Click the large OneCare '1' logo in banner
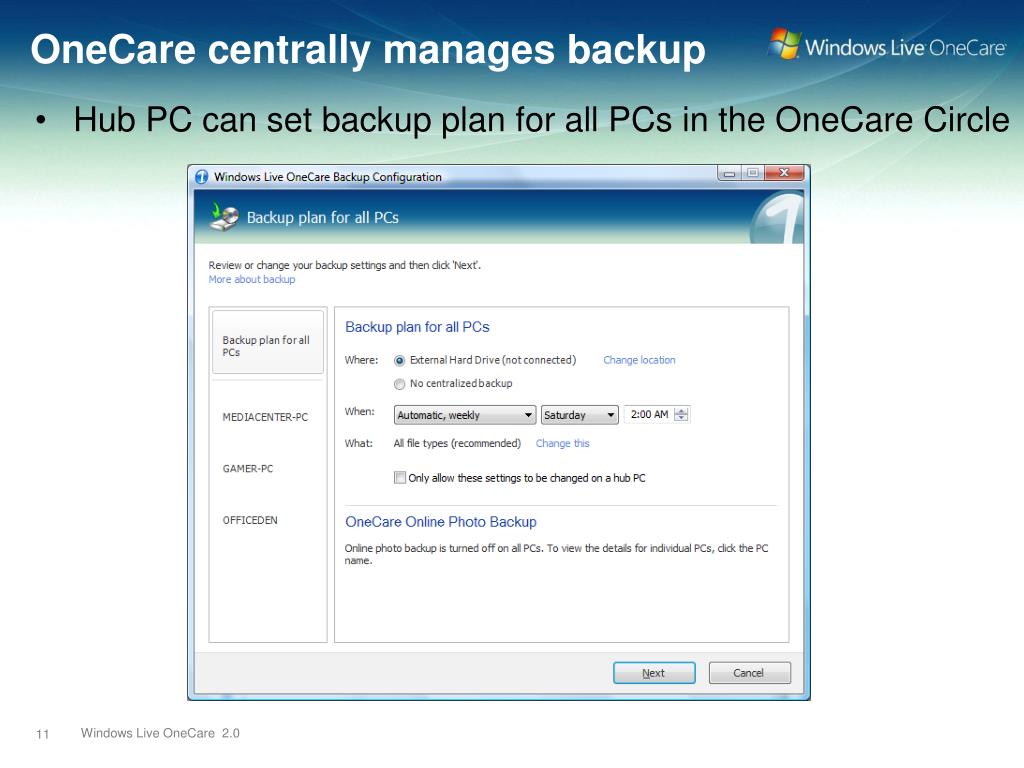The width and height of the screenshot is (1024, 768). point(777,219)
